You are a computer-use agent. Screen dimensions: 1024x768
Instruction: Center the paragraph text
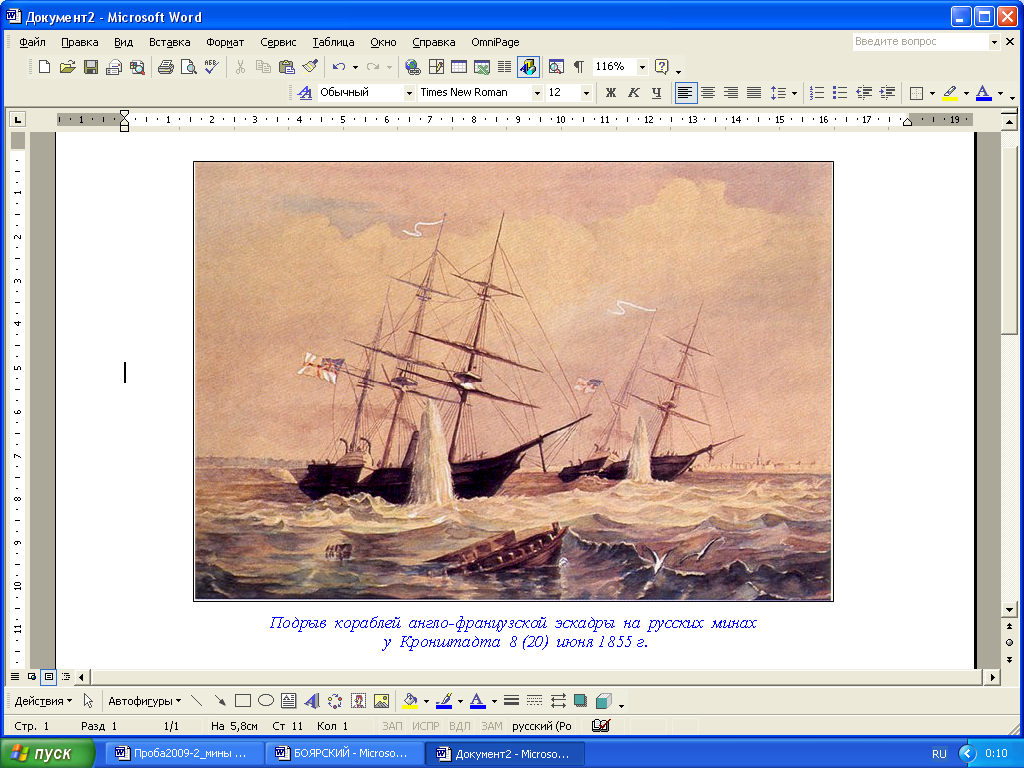[x=708, y=93]
